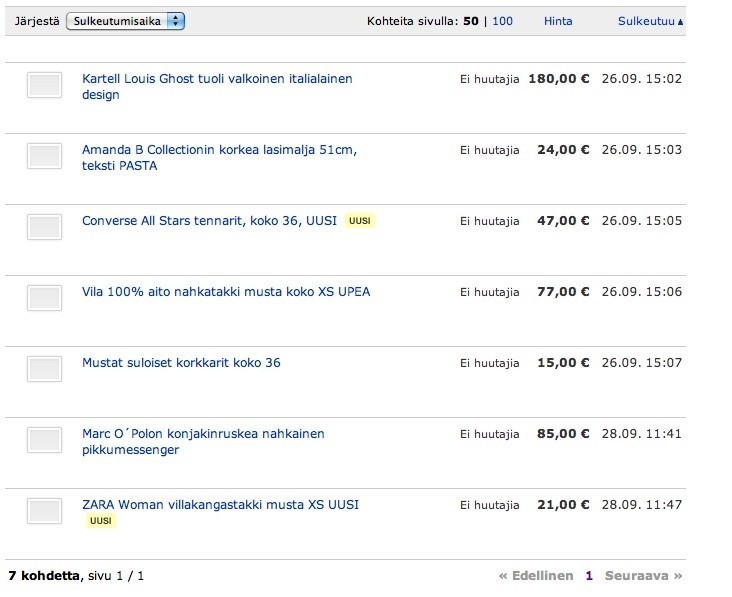Open Vila 100% aito nahkatakki listing
732x597 pixels.
(226, 292)
